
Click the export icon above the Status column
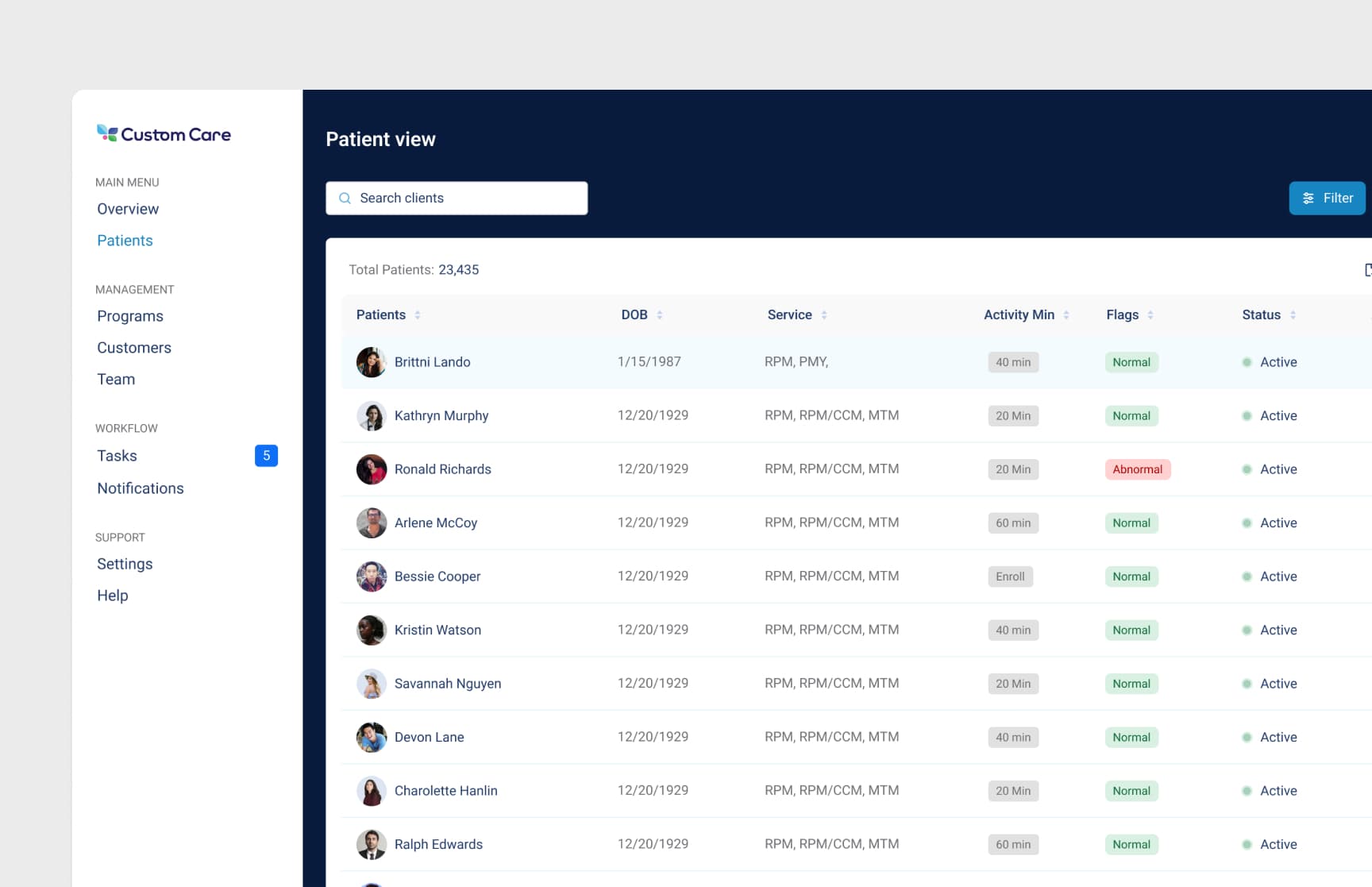1367,270
